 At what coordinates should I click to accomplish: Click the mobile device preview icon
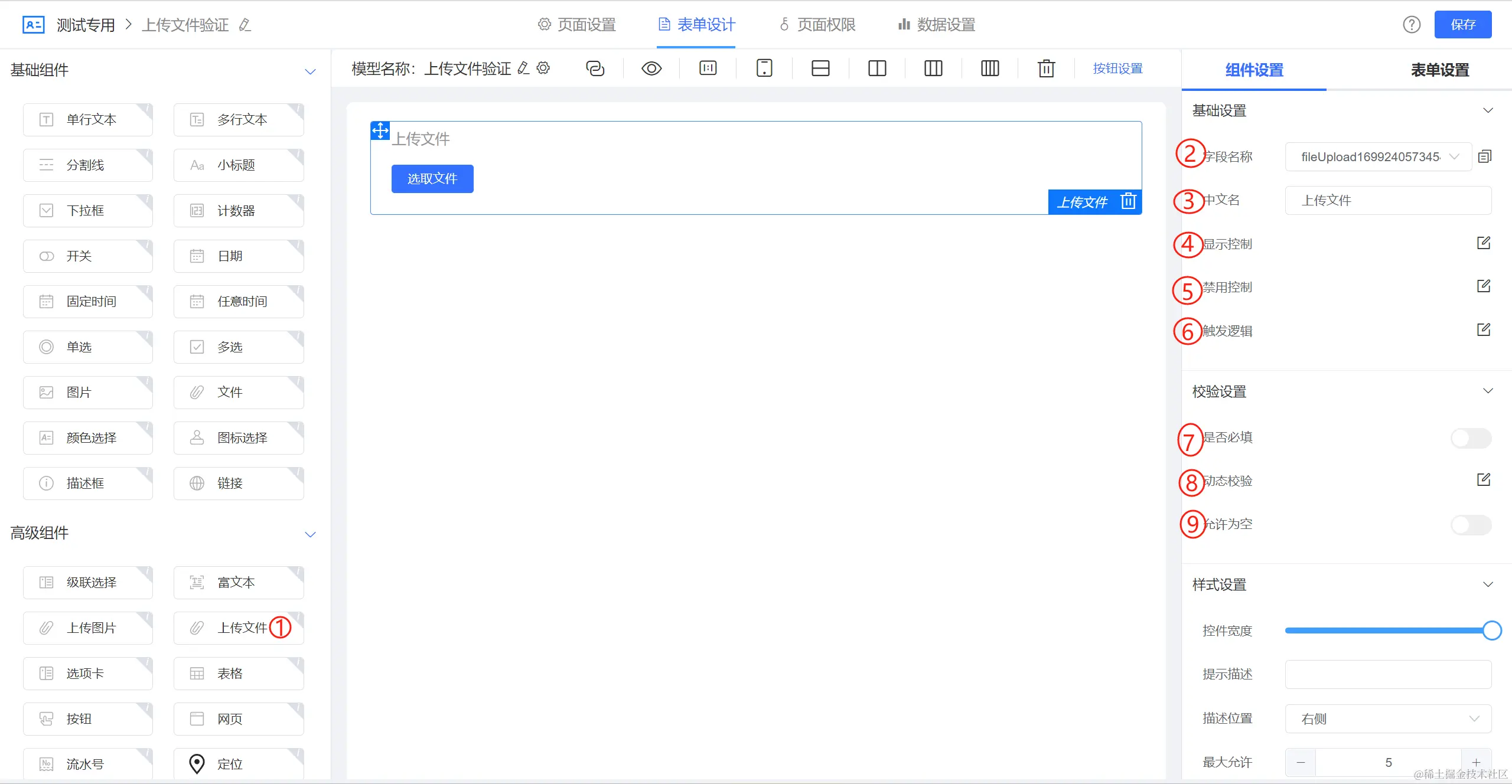(764, 68)
